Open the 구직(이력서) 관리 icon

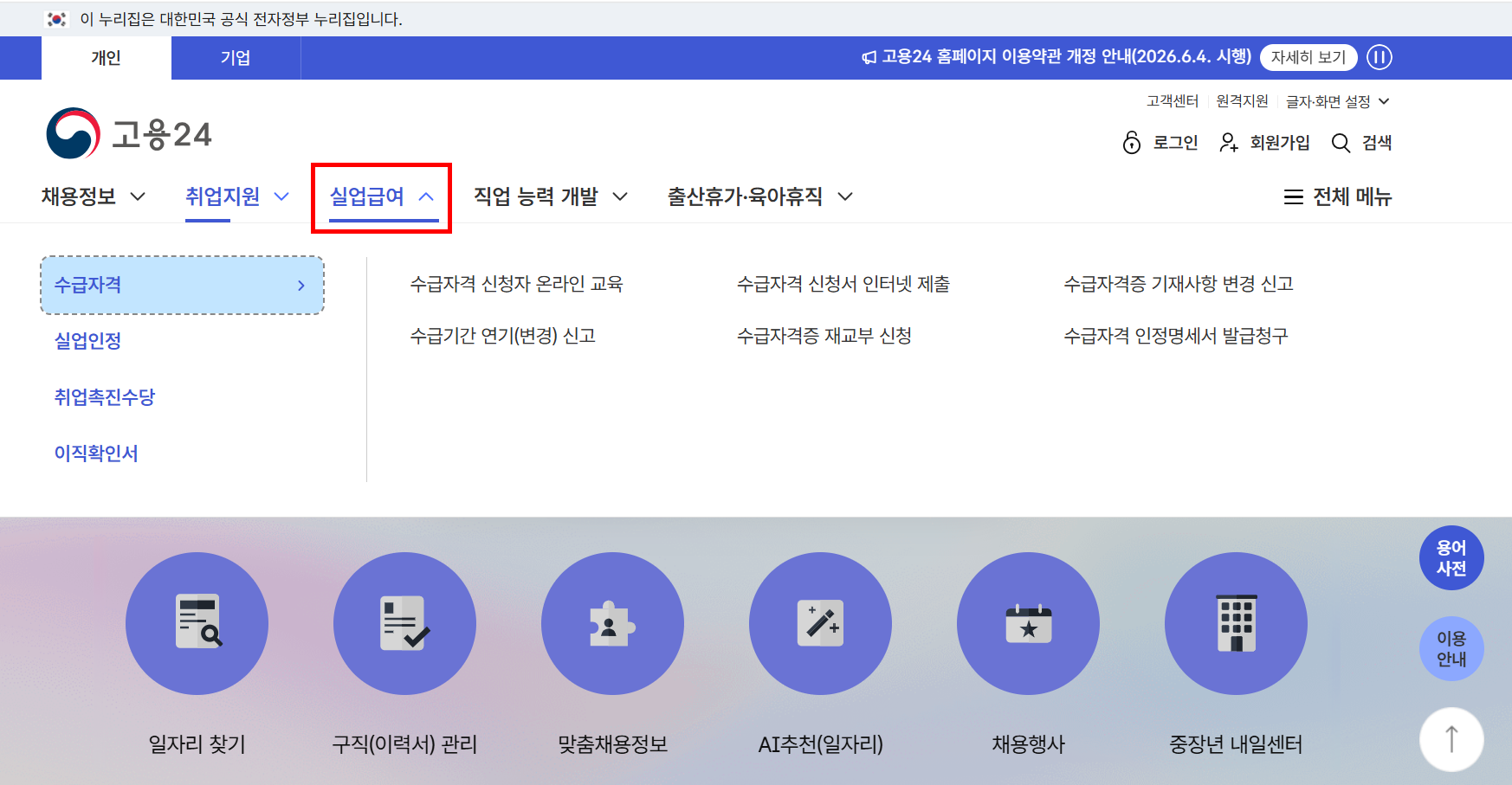pos(404,623)
